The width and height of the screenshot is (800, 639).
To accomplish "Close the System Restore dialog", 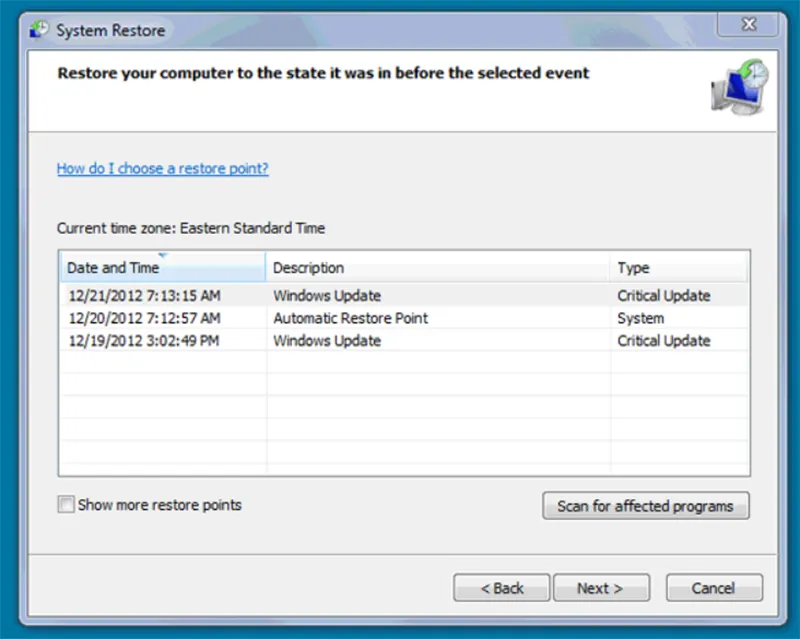I will (748, 24).
